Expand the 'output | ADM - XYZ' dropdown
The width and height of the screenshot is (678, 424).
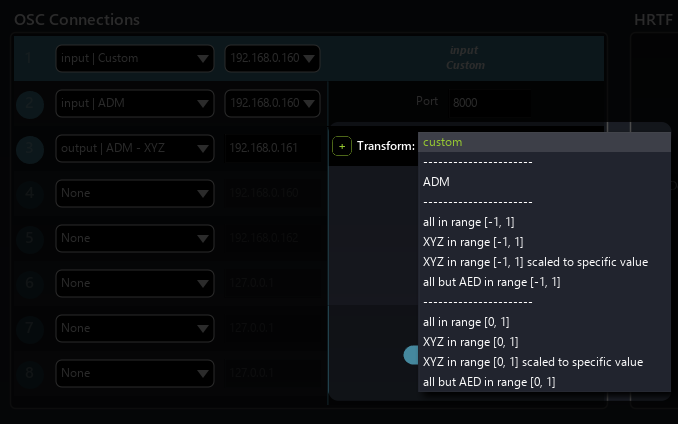coord(135,148)
